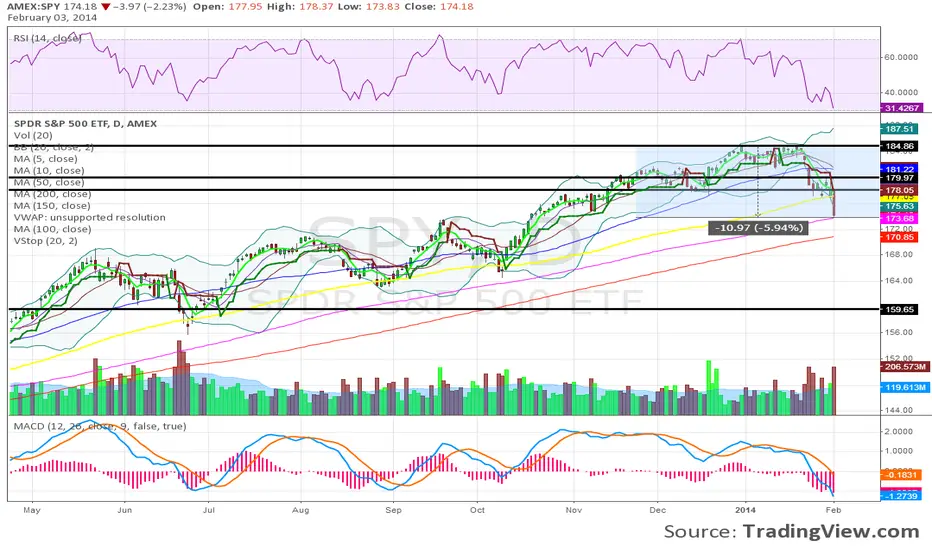Click the Nov label on the time axis

click(574, 510)
